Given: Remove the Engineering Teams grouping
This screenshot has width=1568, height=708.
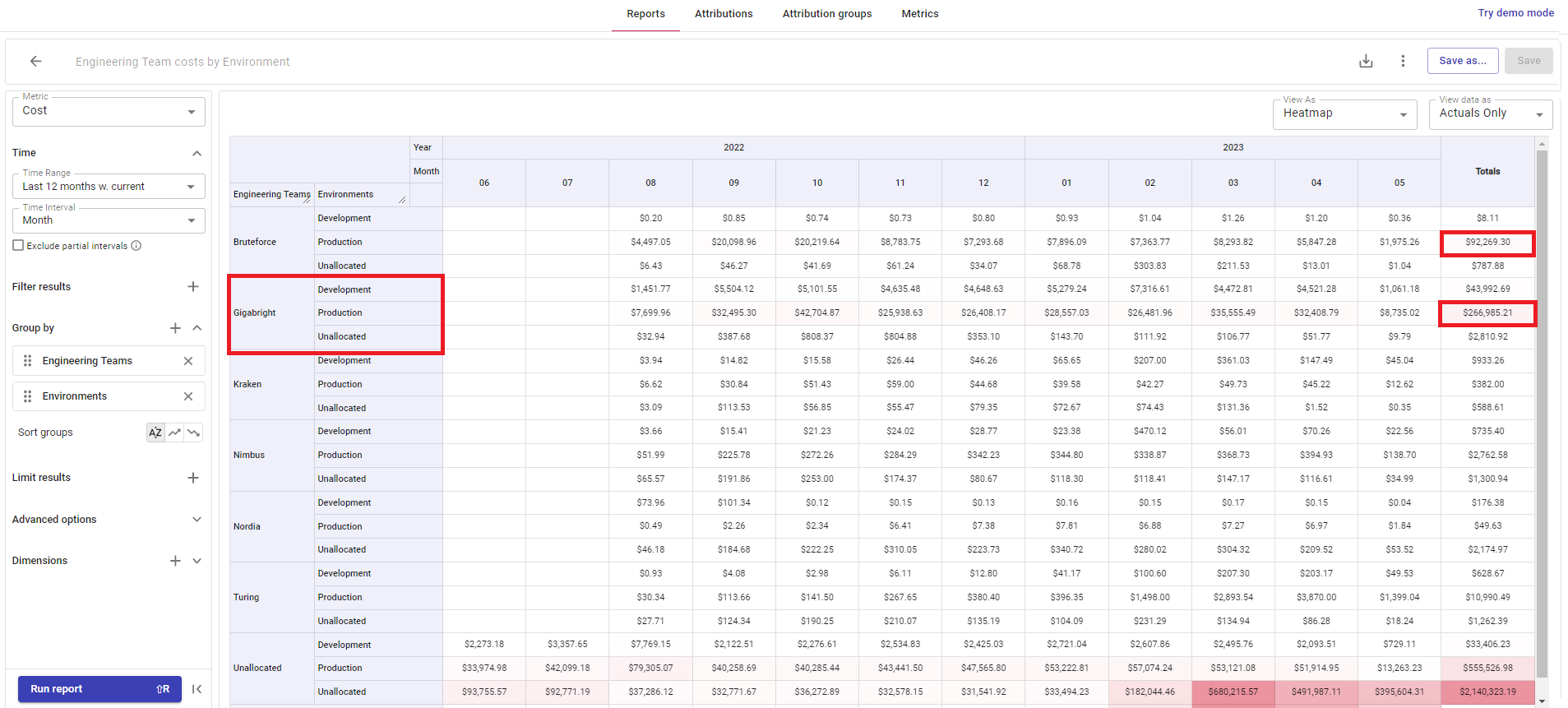Looking at the screenshot, I should click(188, 361).
